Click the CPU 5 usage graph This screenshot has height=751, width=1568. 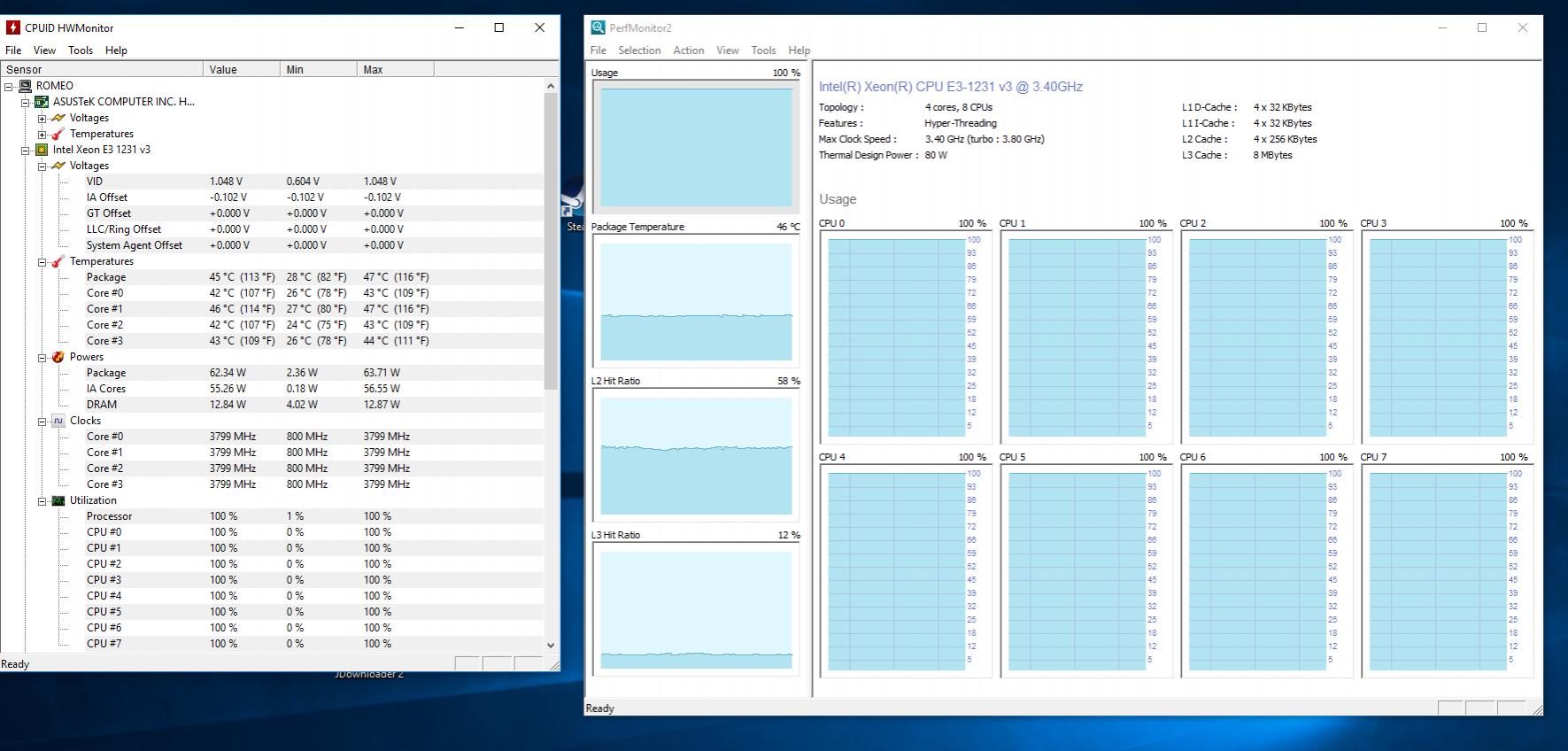(x=1085, y=571)
